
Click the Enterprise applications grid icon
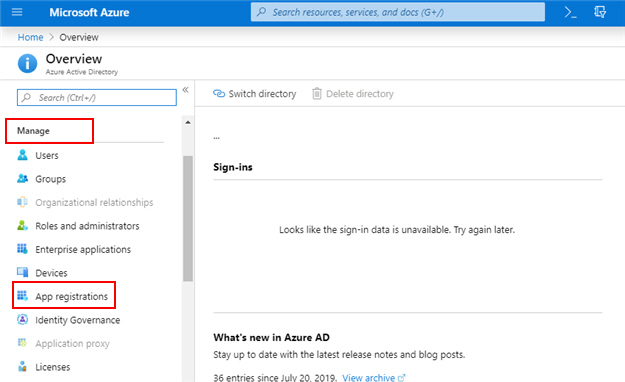coord(23,249)
